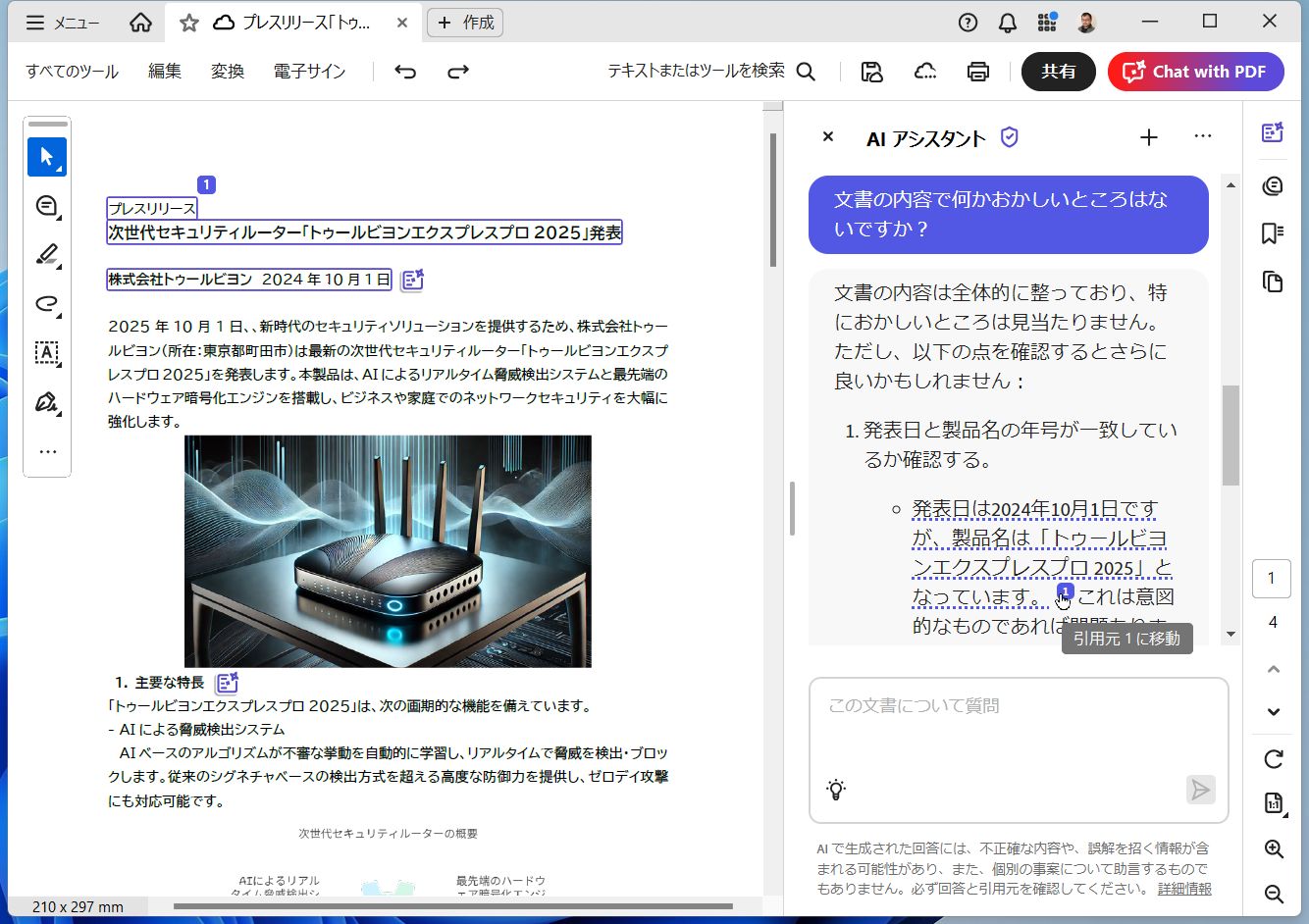The image size is (1309, 924).
Task: Click Chat with PDF button
Action: 1195,72
